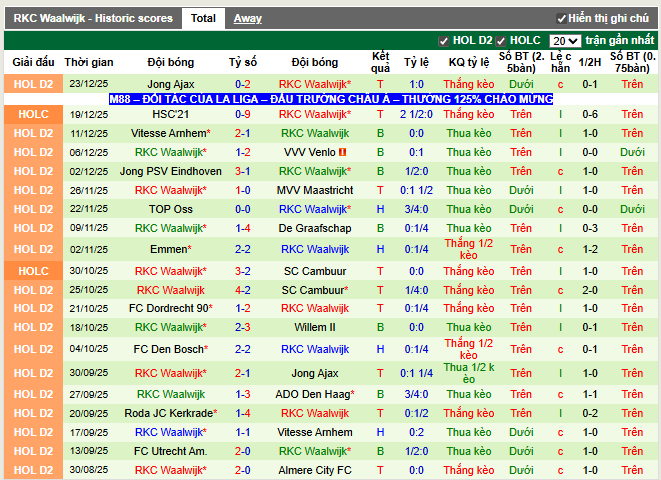This screenshot has width=661, height=480.
Task: Open the 3-2 score versus SC Cambuur
Action: point(243,271)
